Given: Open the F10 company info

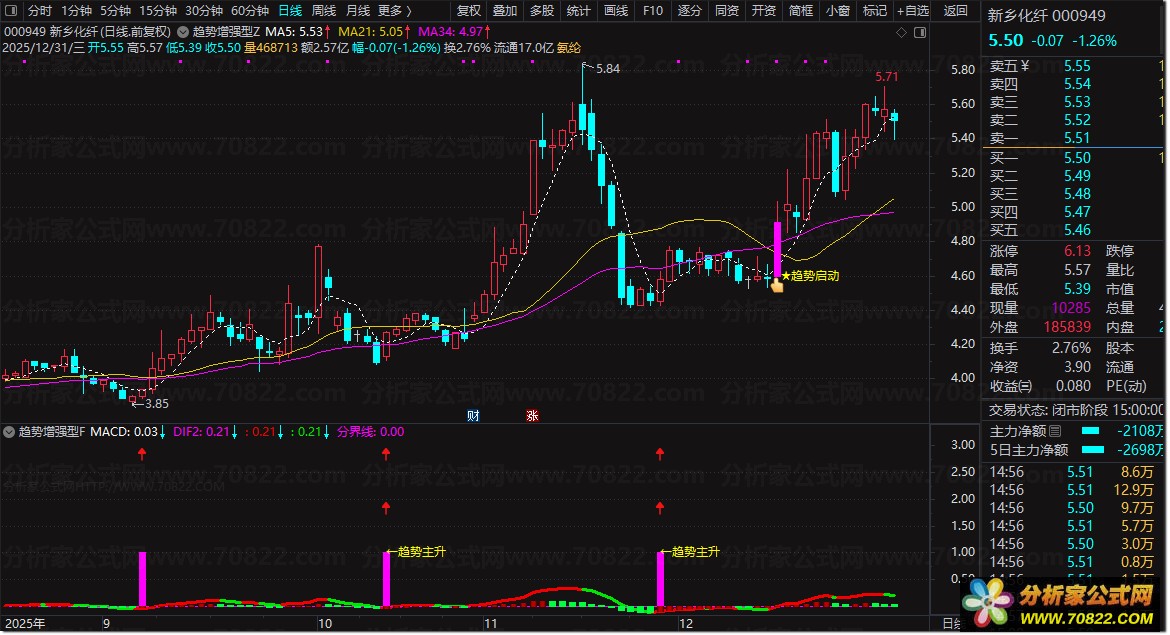Looking at the screenshot, I should click(653, 10).
